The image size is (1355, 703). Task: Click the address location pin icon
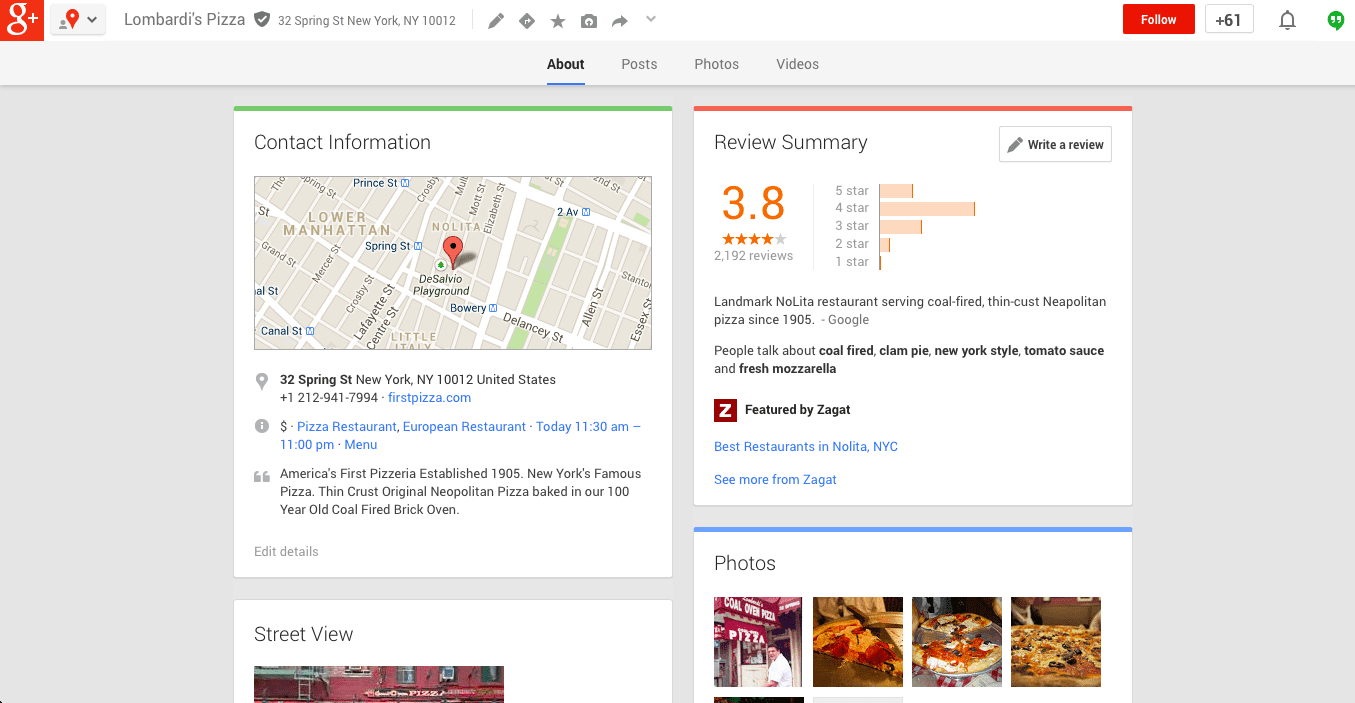(x=262, y=381)
